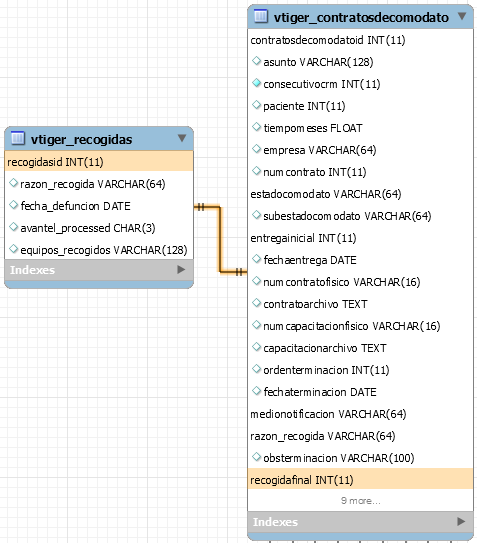This screenshot has height=543, width=477.
Task: Click diamond icon beside contratoarchivo TEXT
Action: (256, 303)
